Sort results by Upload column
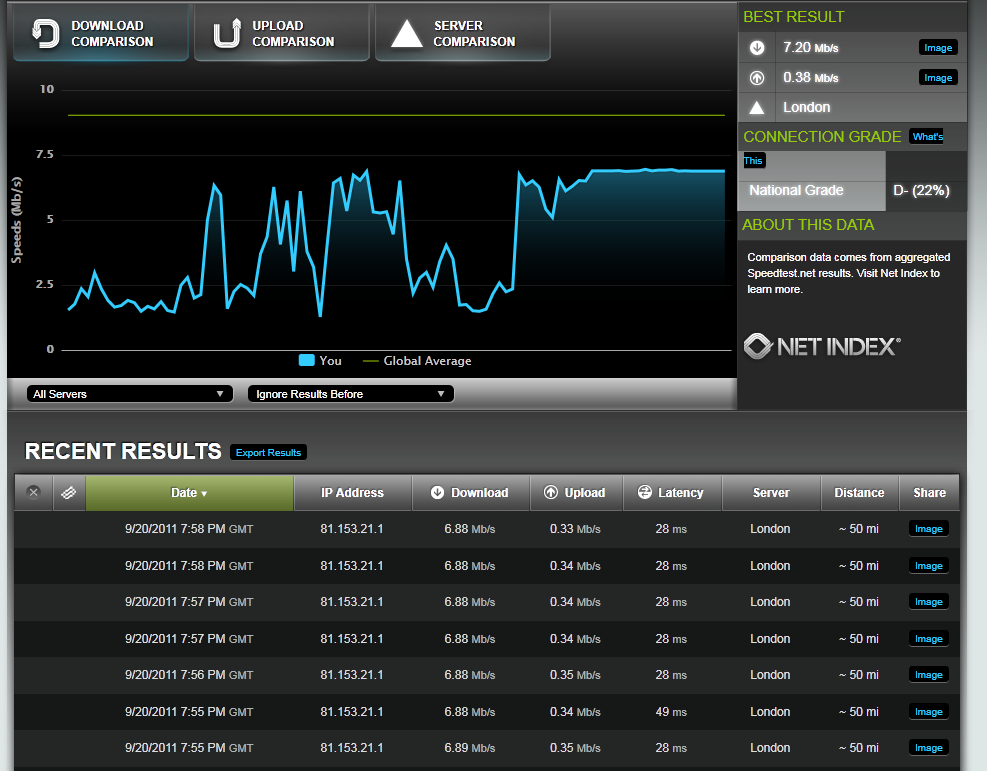Viewport: 987px width, 771px height. (x=574, y=492)
